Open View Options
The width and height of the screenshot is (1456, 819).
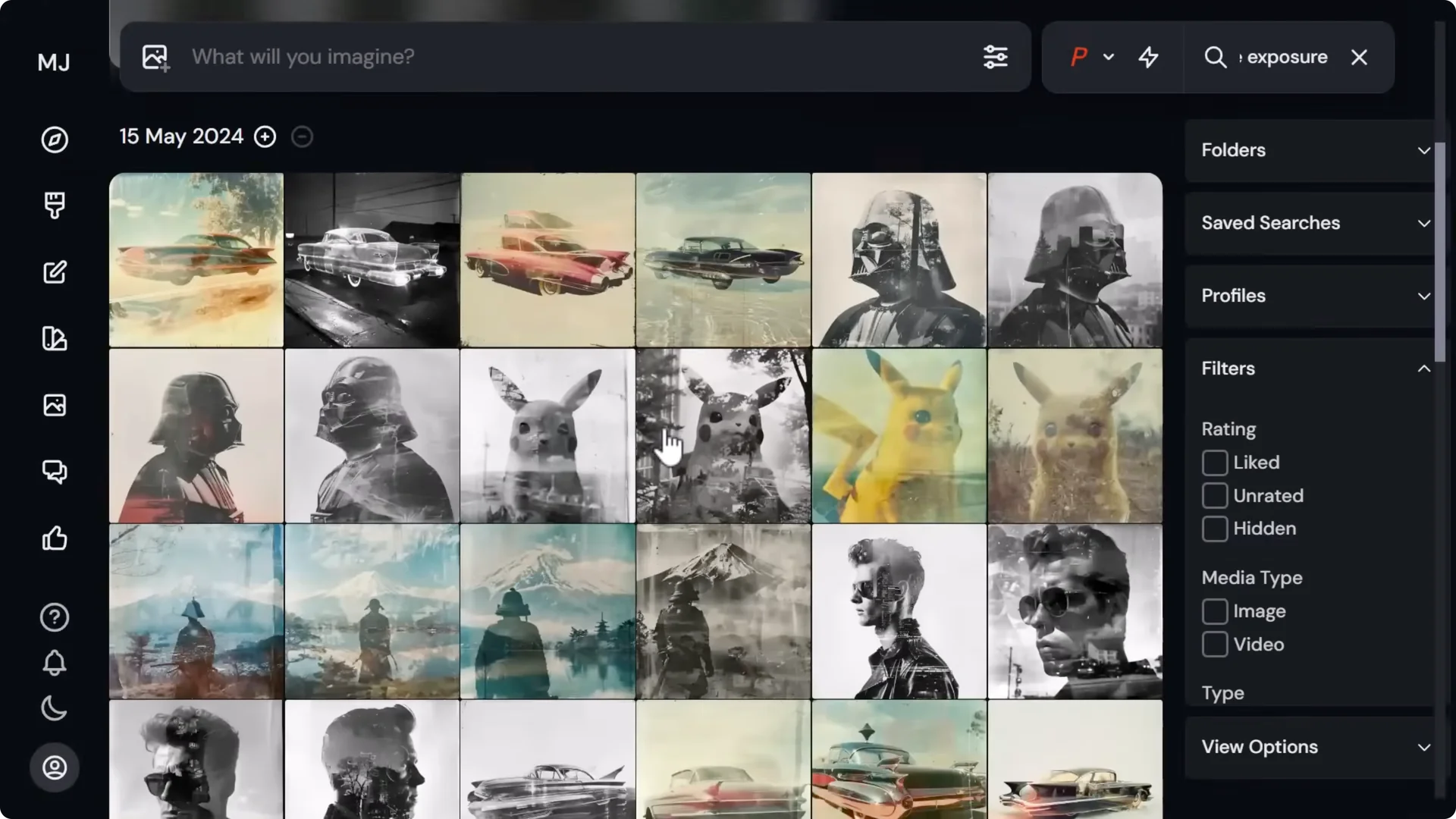coord(1310,747)
